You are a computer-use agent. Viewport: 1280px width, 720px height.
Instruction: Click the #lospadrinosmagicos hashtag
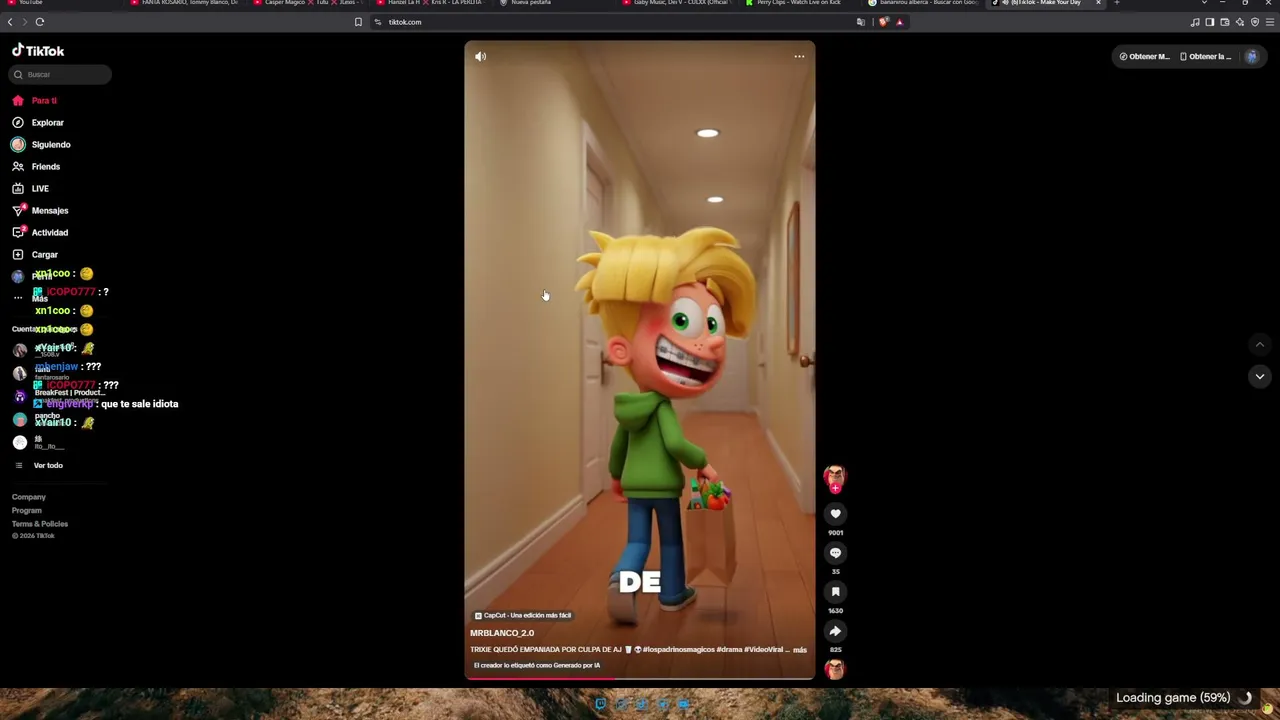(678, 650)
